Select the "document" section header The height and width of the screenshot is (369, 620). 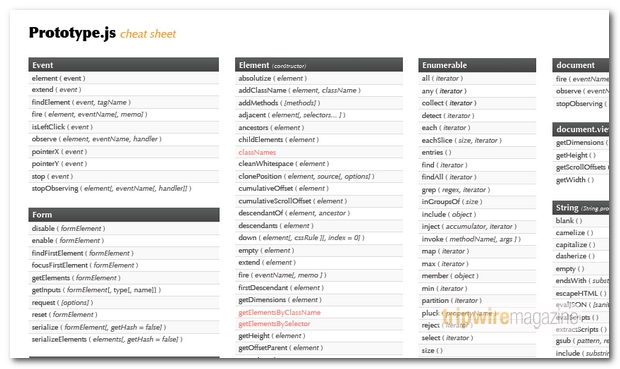click(580, 65)
